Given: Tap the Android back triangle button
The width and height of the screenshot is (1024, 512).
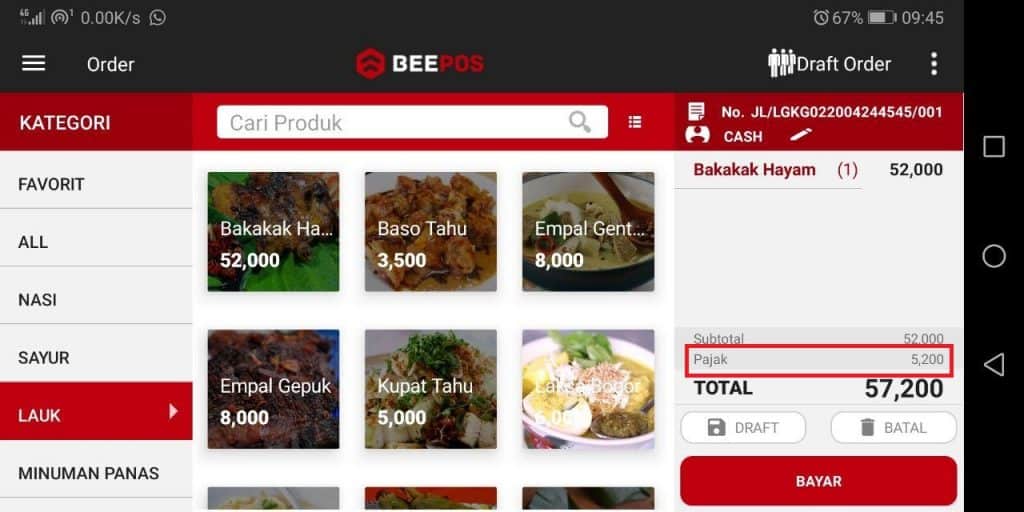Looking at the screenshot, I should pos(993,364).
